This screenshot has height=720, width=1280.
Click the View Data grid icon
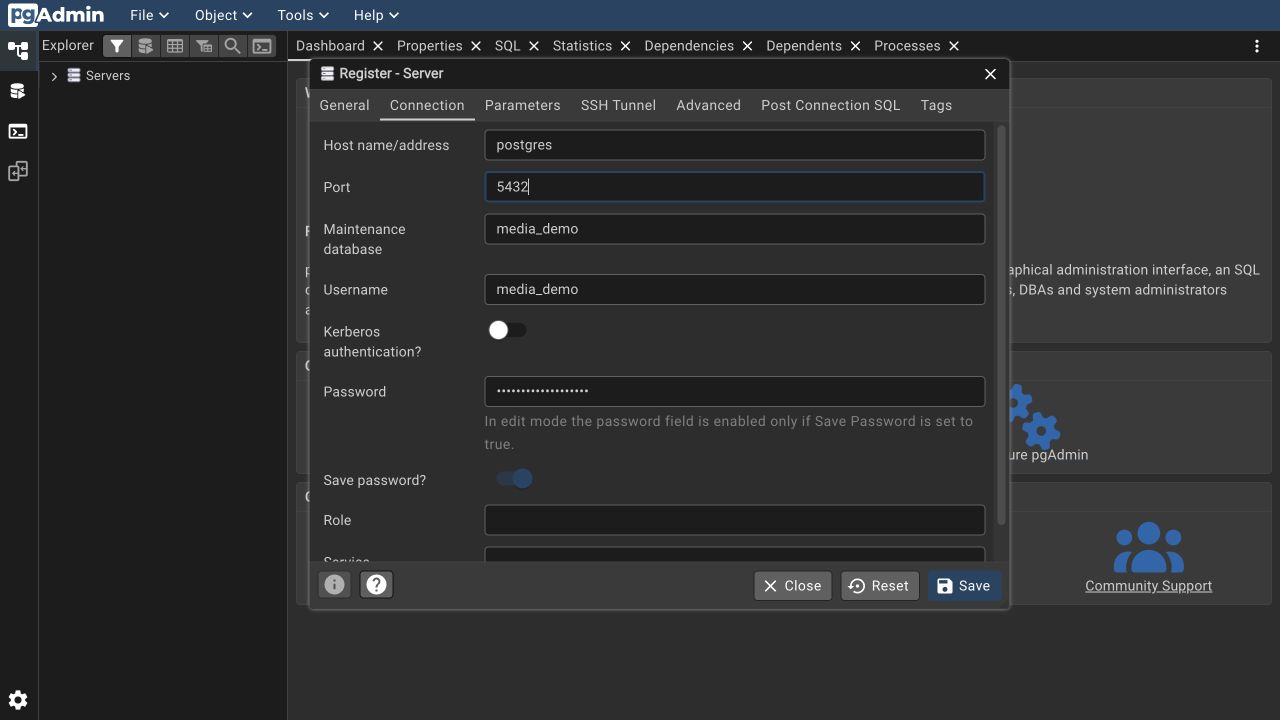(x=175, y=46)
